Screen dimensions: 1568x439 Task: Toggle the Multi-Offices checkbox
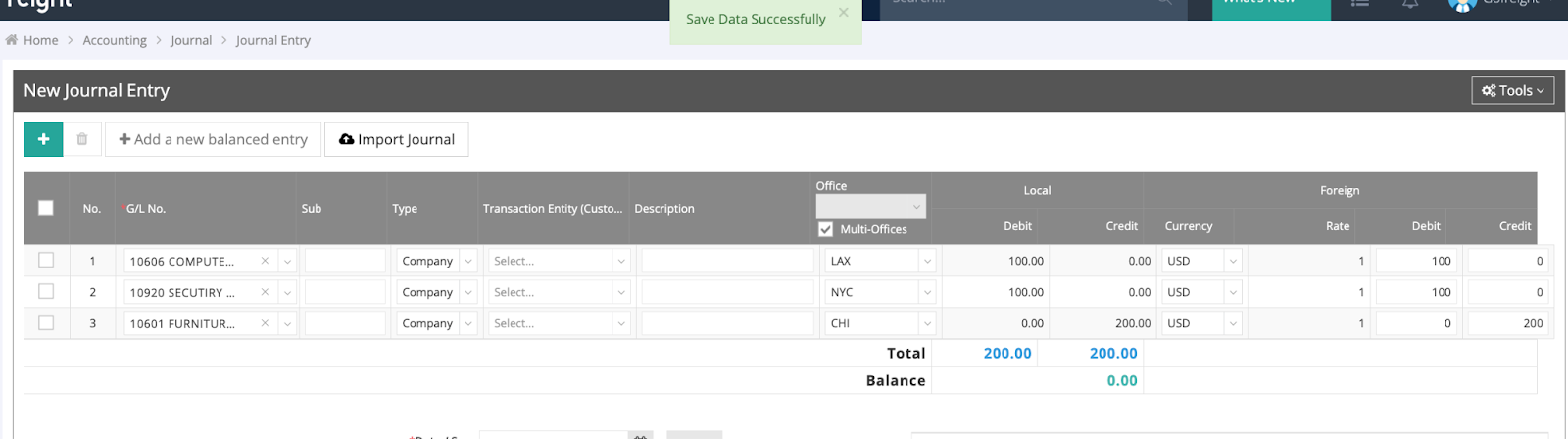click(x=826, y=229)
